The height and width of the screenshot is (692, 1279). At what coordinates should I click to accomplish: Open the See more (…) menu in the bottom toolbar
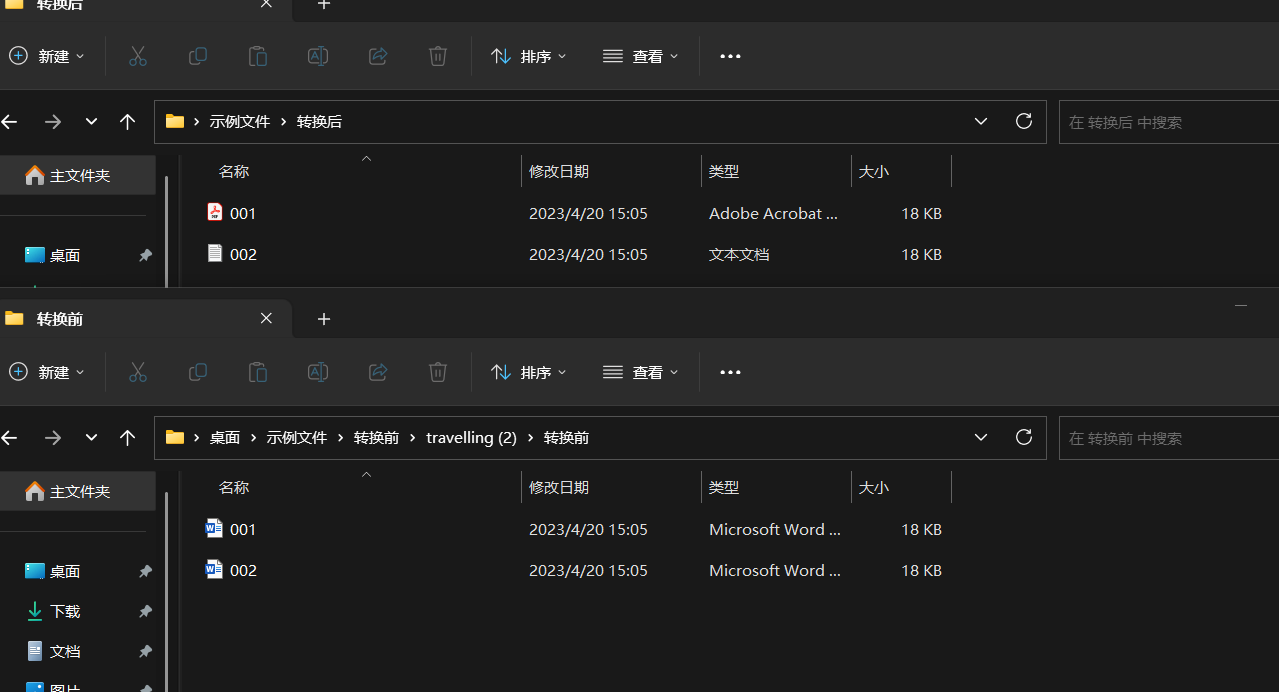(729, 372)
